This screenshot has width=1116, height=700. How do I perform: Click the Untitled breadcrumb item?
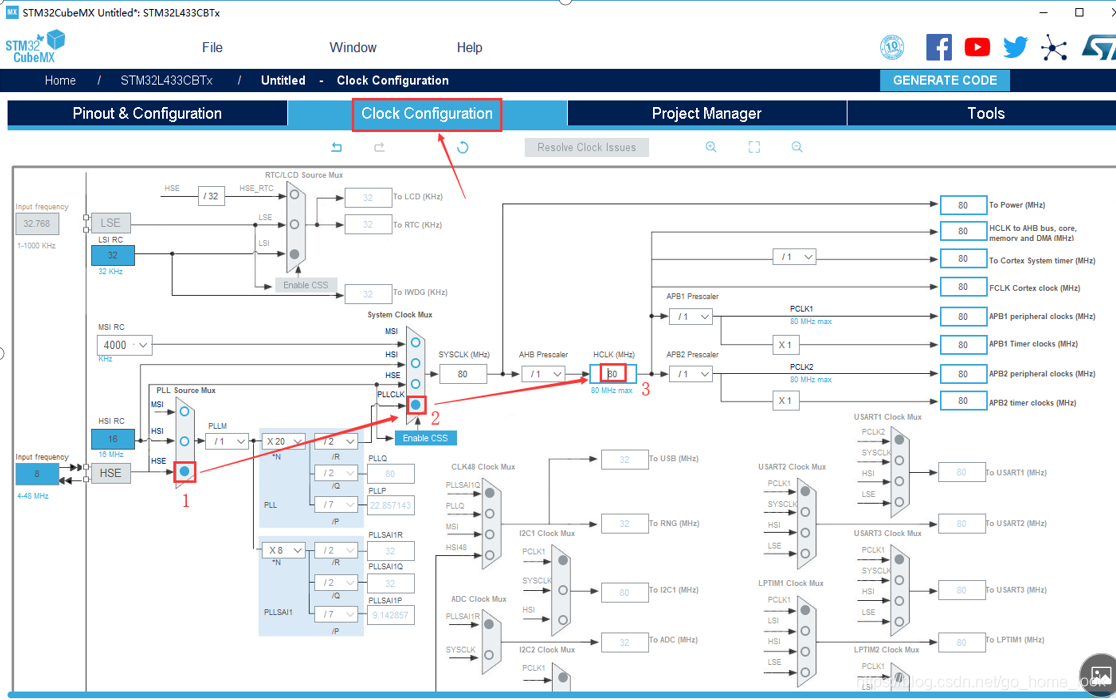(283, 80)
